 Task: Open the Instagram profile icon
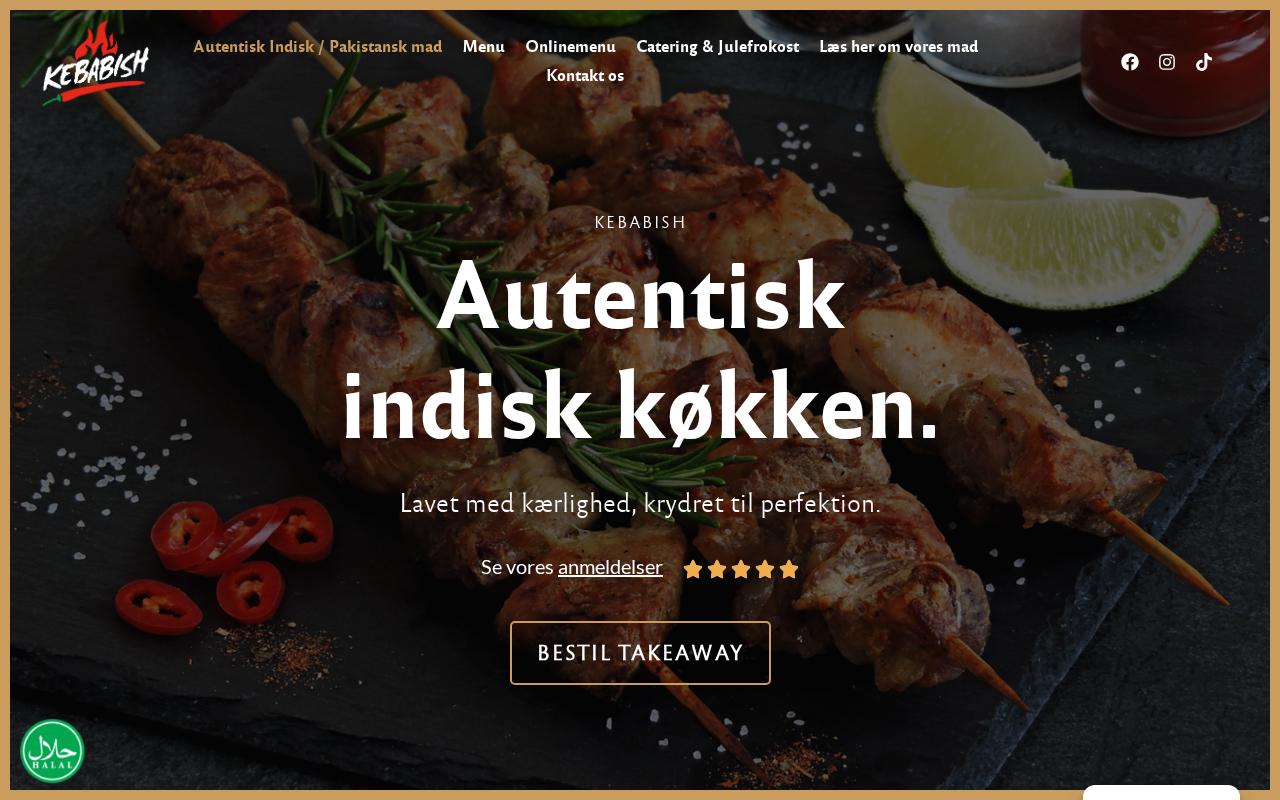pos(1167,62)
